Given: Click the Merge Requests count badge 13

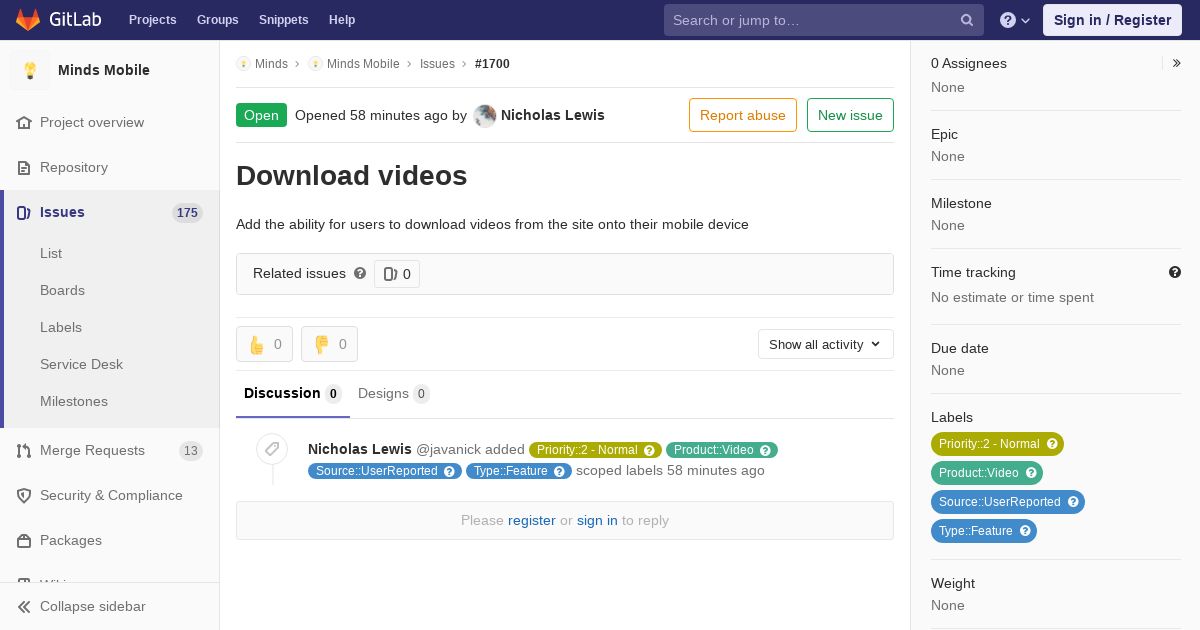Looking at the screenshot, I should coord(190,451).
